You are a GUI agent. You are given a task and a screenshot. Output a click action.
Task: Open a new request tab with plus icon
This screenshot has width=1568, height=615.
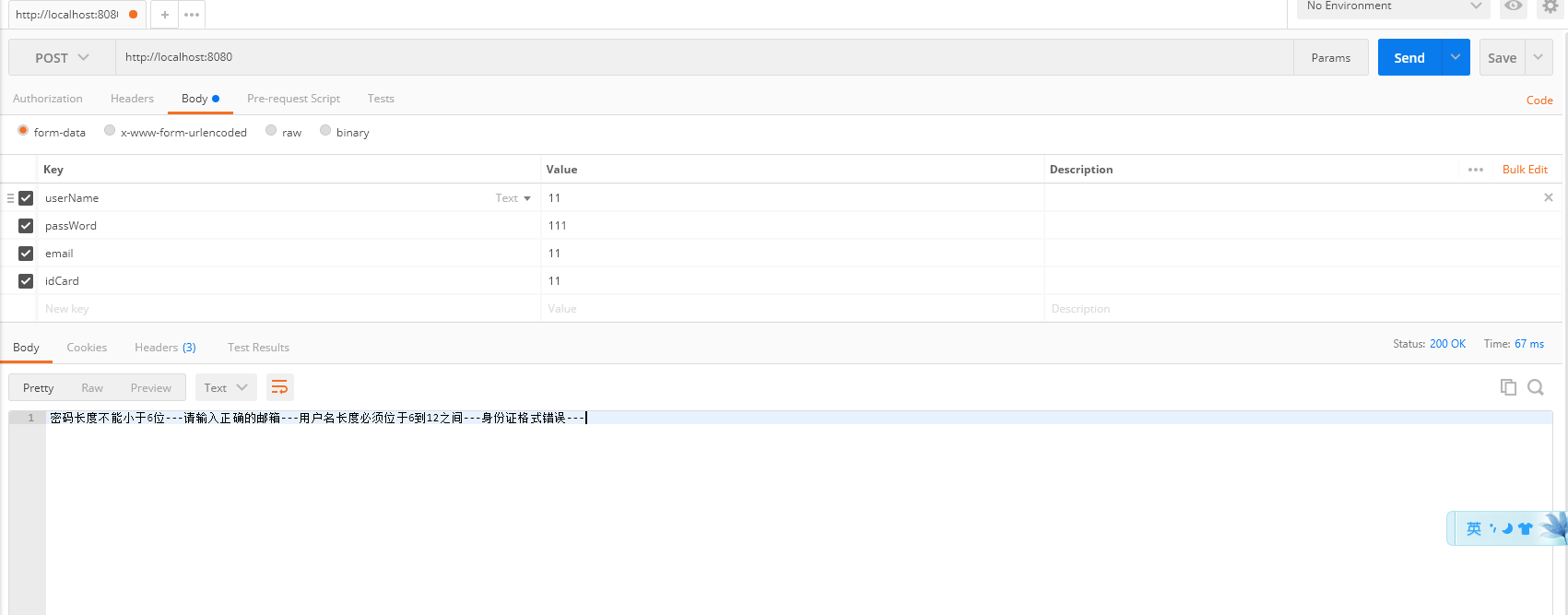(164, 15)
